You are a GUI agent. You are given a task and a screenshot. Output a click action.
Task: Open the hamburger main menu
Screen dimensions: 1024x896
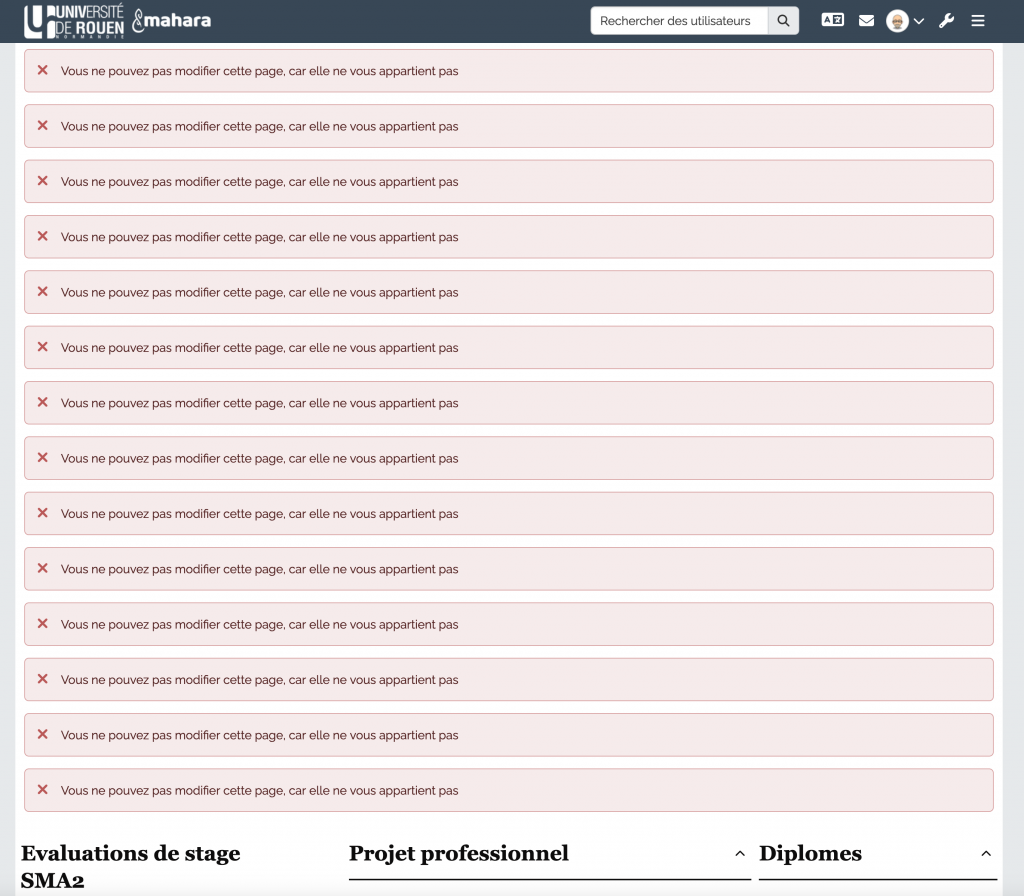click(978, 21)
